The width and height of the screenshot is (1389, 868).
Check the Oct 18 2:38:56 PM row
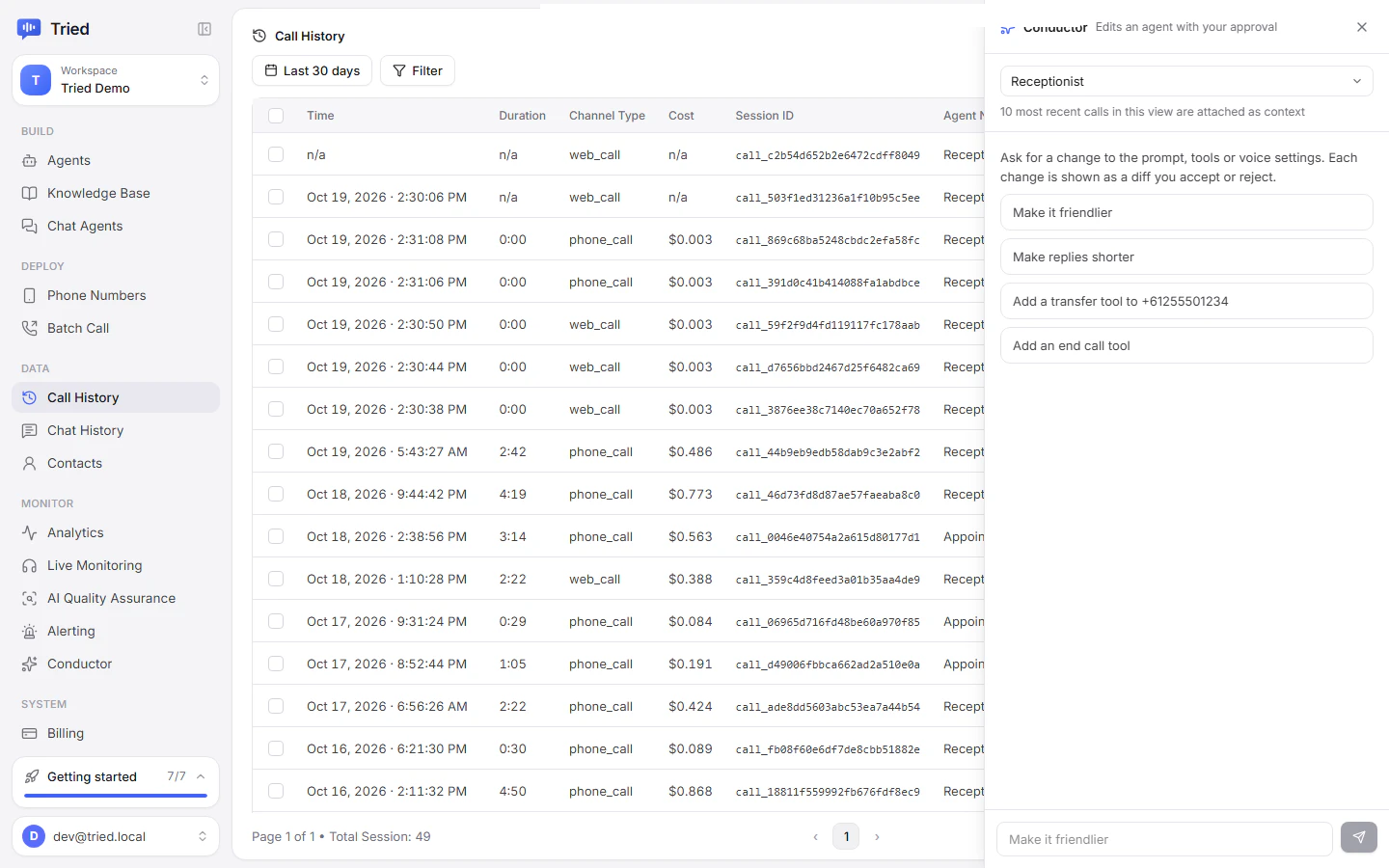[x=276, y=536]
